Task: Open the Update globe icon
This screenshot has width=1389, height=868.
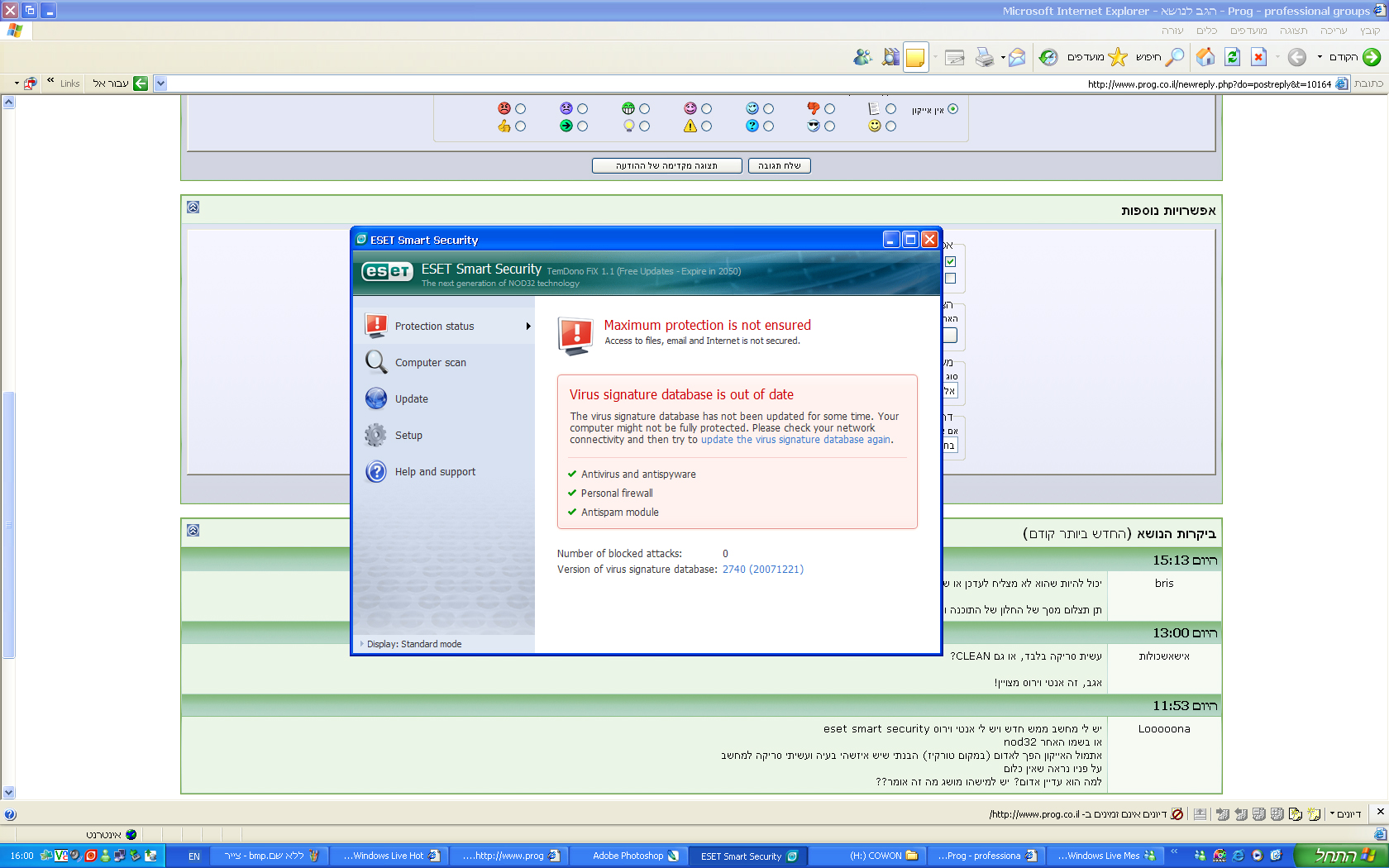Action: tap(376, 398)
